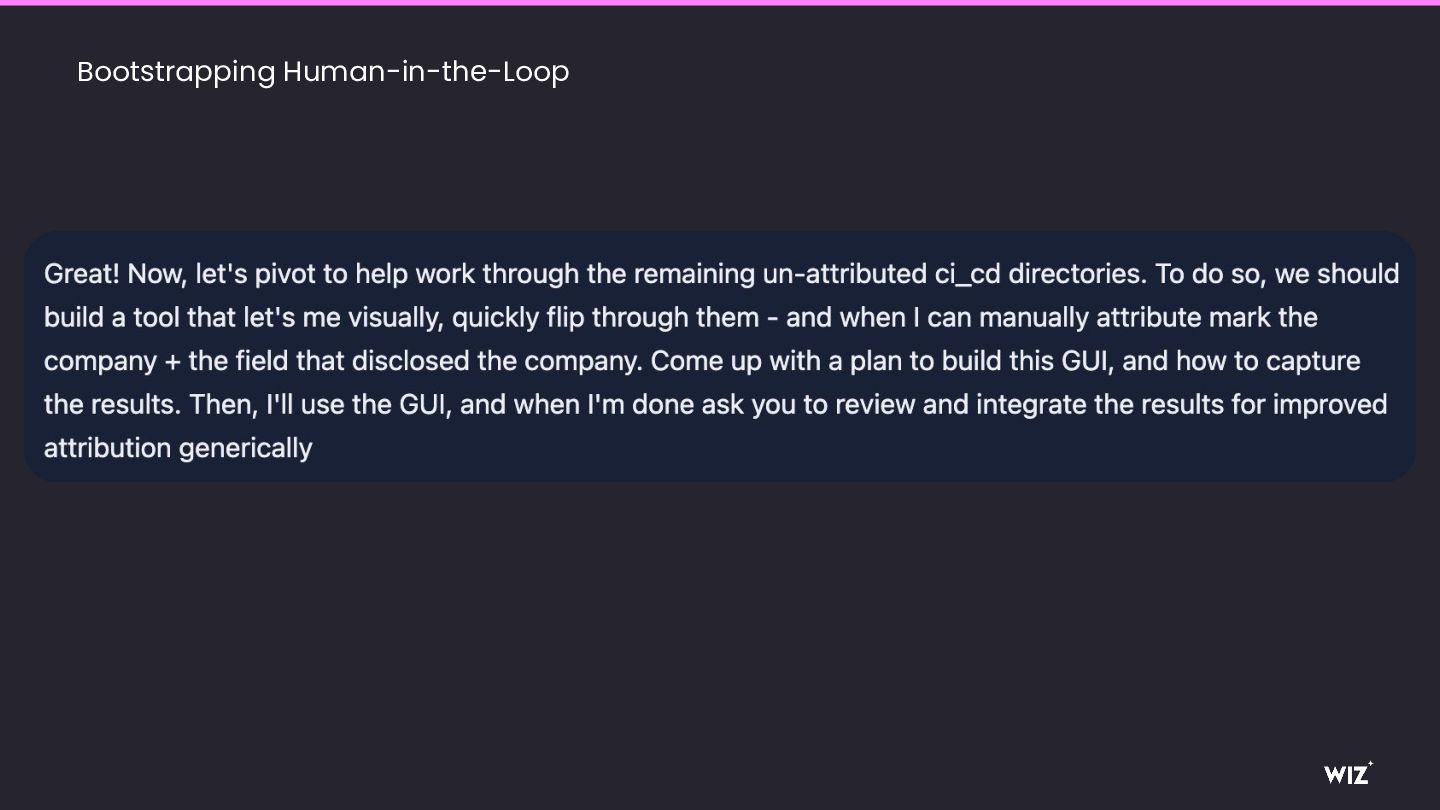Click the pink accent bar at top
The width and height of the screenshot is (1440, 810).
click(x=720, y=2)
